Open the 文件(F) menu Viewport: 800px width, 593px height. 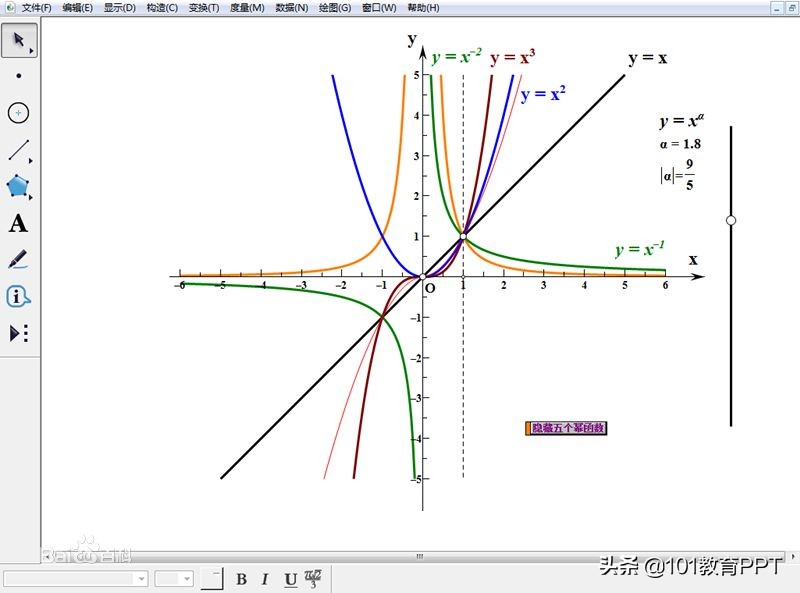(36, 8)
